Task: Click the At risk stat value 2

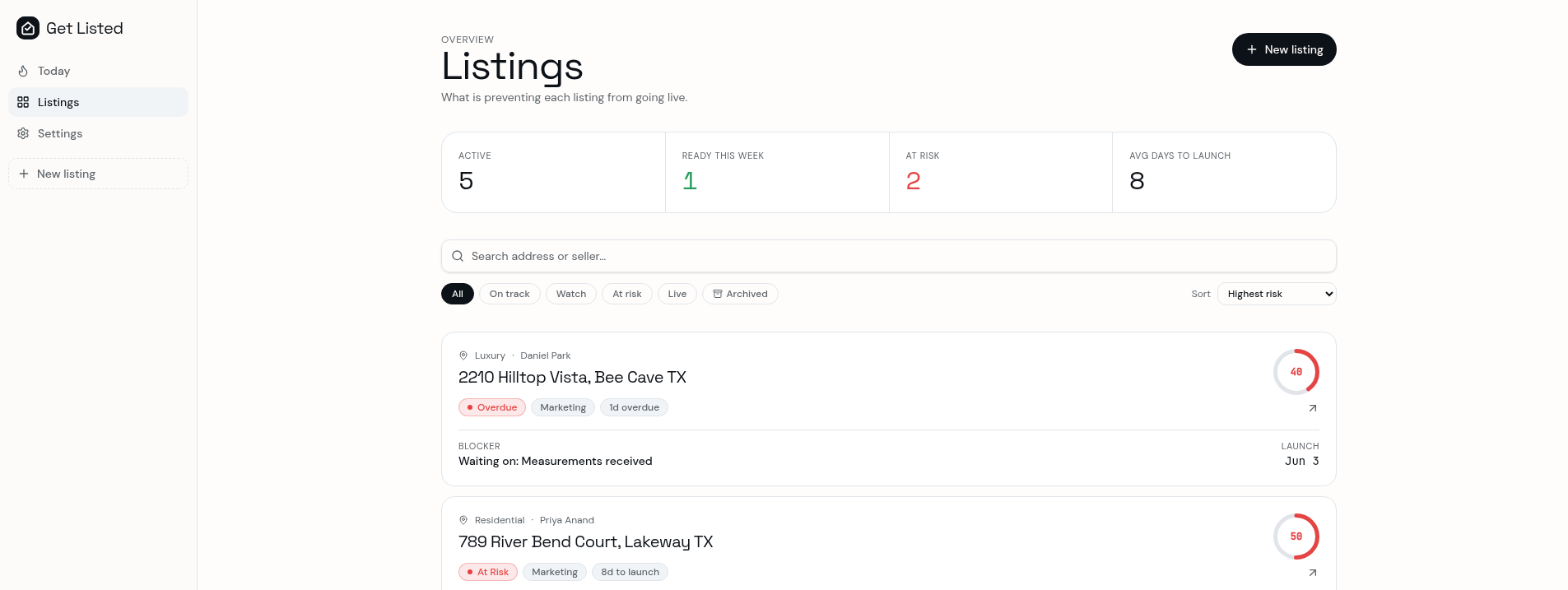Action: (913, 181)
